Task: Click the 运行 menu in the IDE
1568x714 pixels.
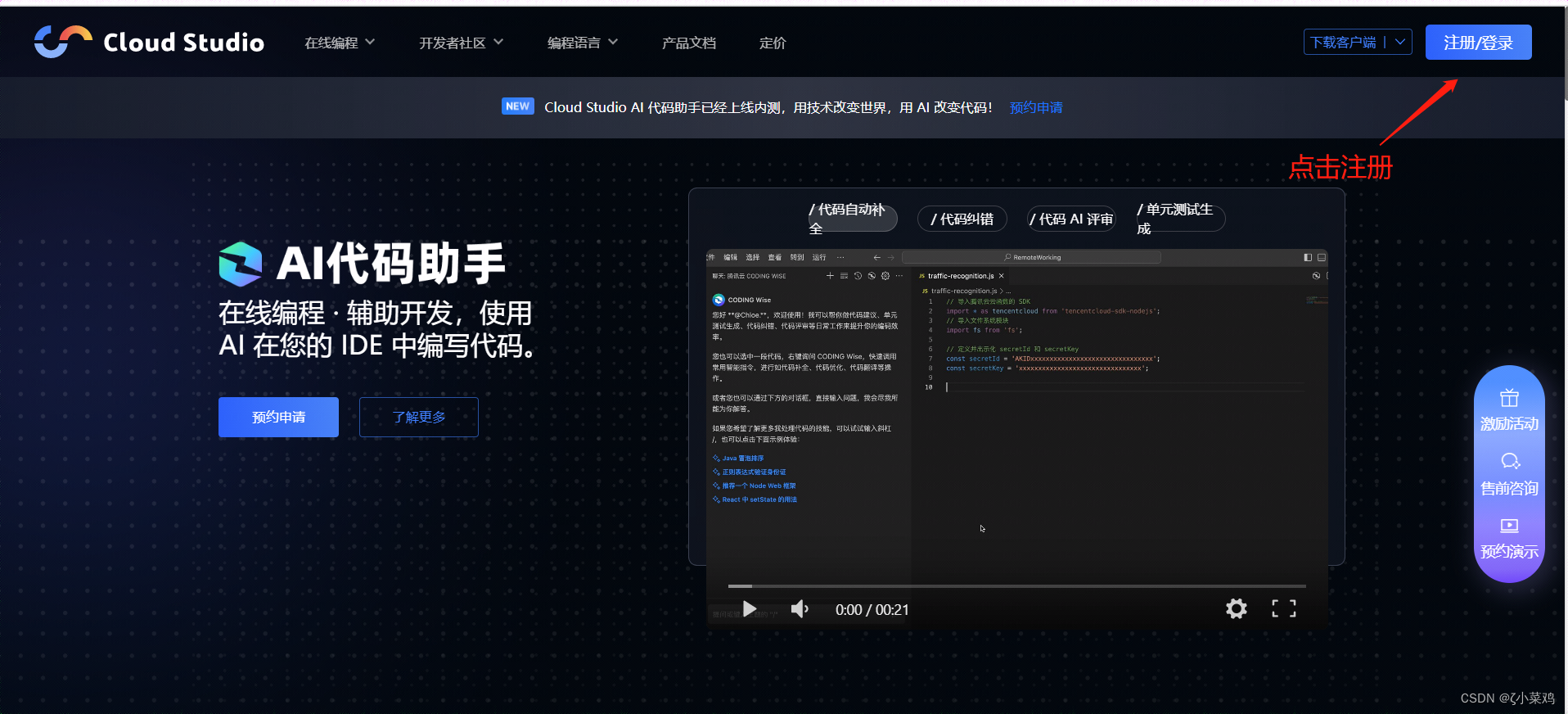Action: (818, 257)
